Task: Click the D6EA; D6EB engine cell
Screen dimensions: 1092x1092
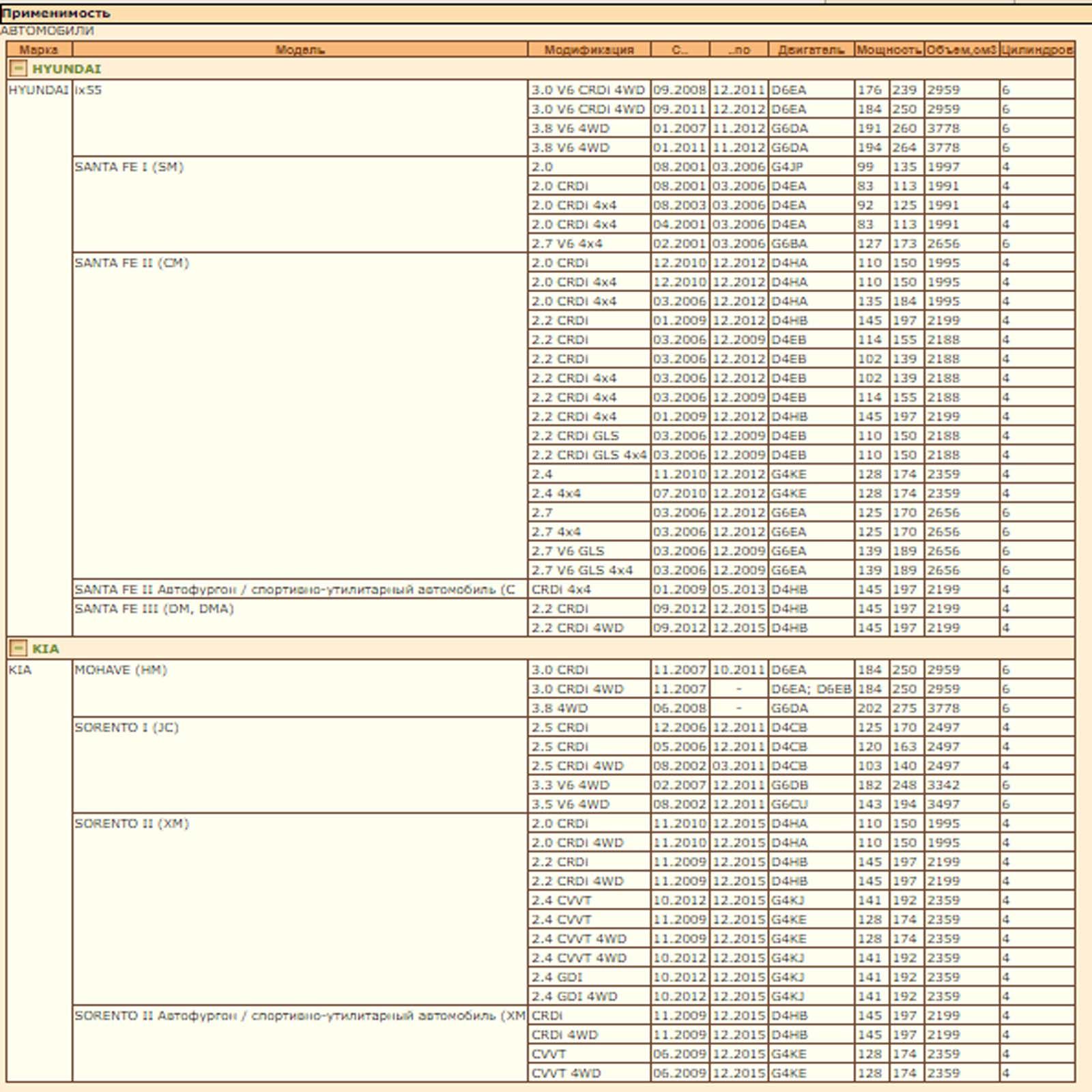Action: 811,689
